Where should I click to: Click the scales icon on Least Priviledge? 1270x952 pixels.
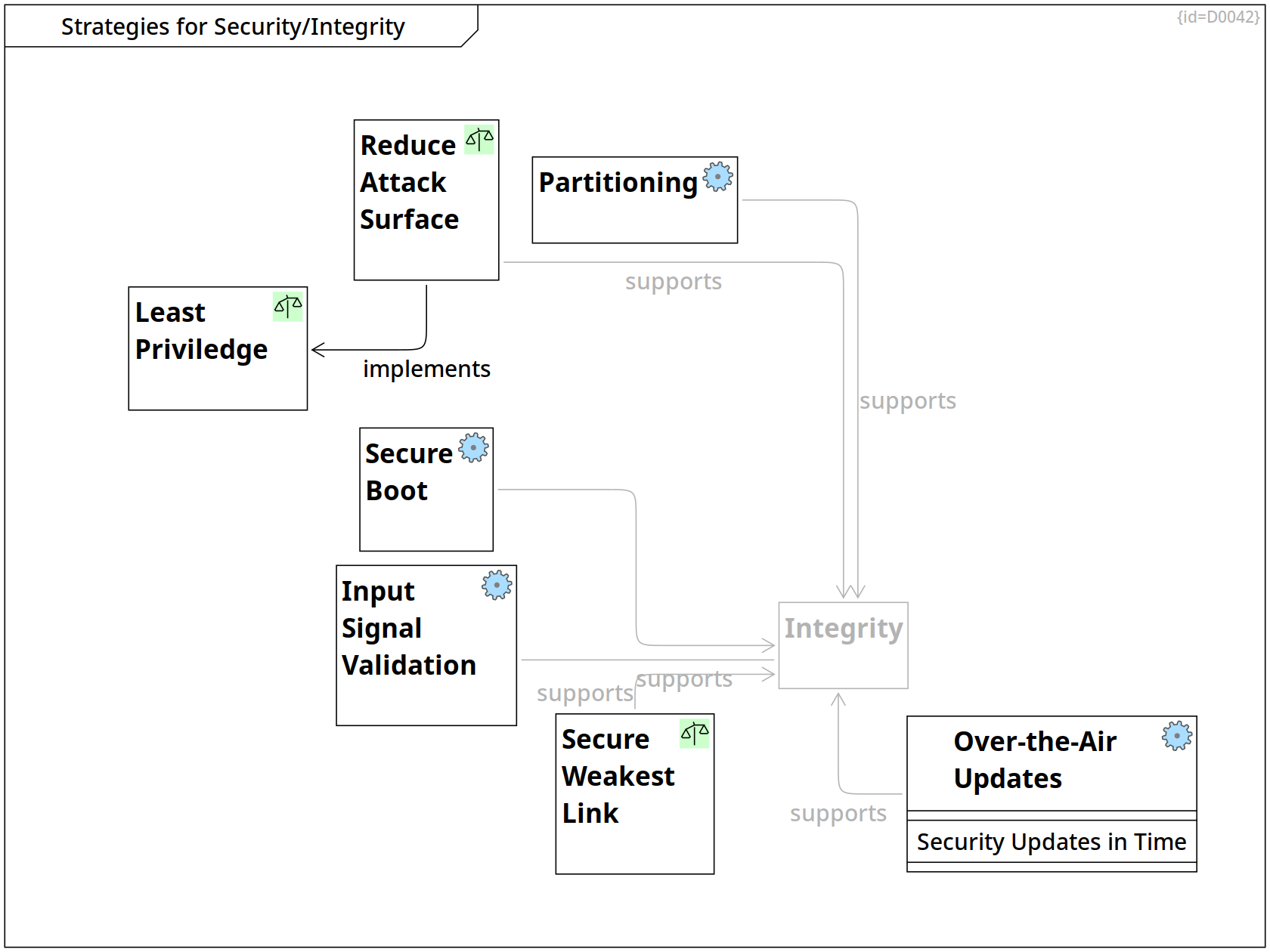[288, 307]
